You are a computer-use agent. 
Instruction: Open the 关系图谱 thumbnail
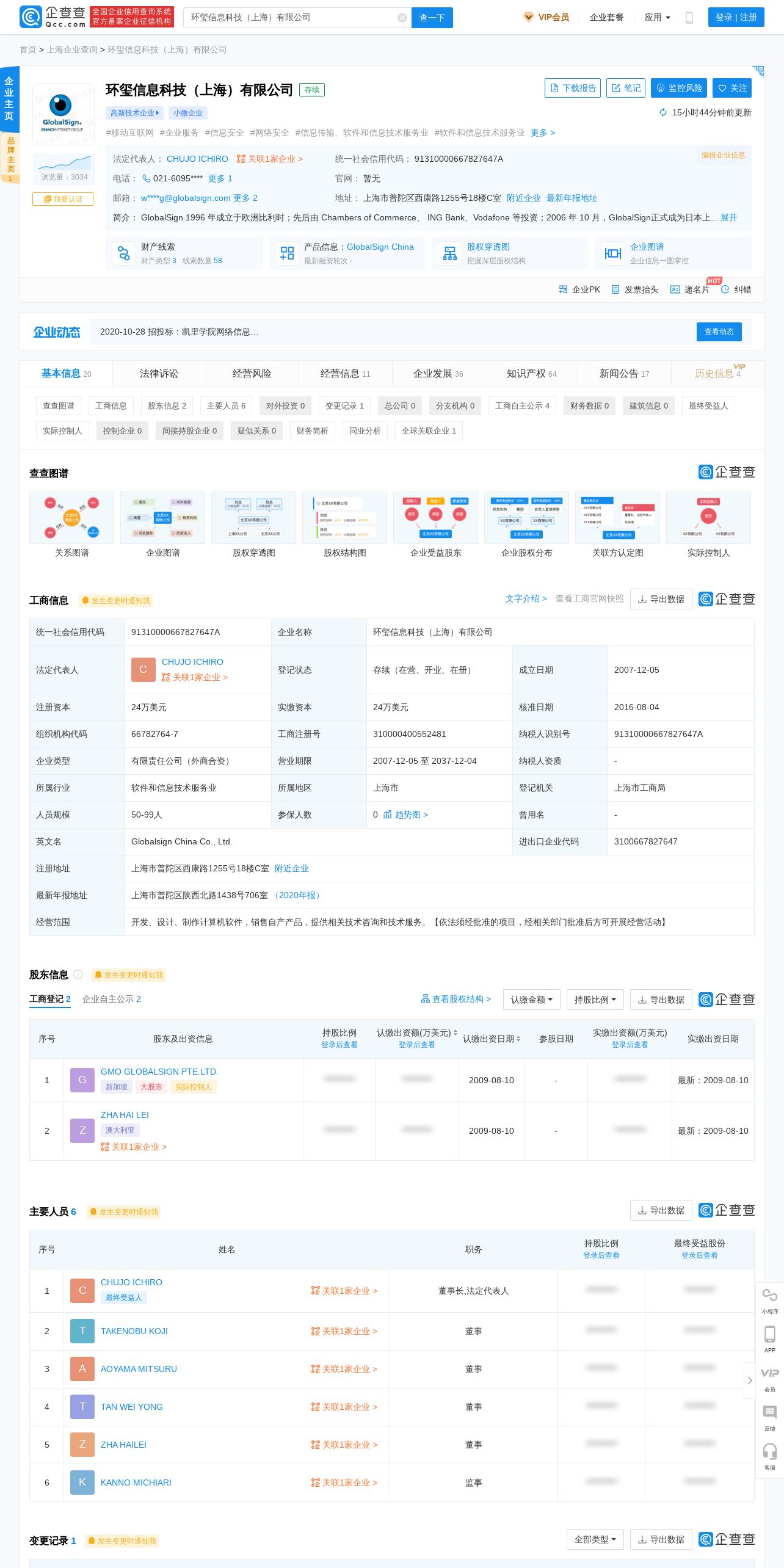click(72, 517)
